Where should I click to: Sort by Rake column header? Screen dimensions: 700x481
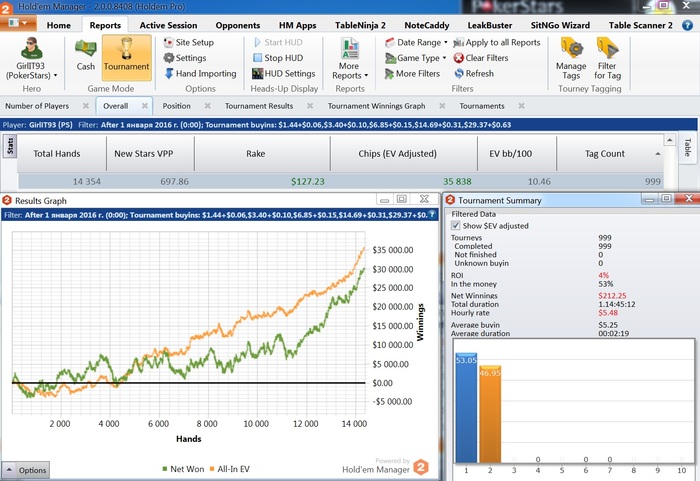coord(262,154)
